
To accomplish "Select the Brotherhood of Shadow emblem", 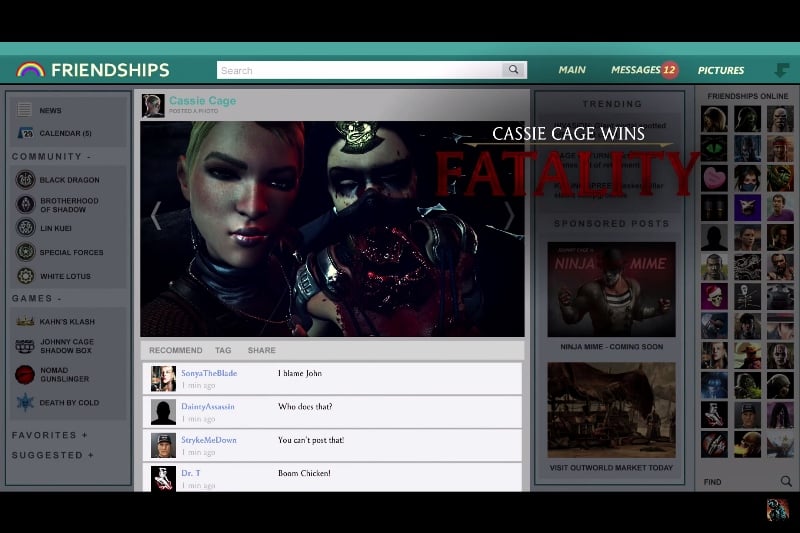I will [25, 205].
